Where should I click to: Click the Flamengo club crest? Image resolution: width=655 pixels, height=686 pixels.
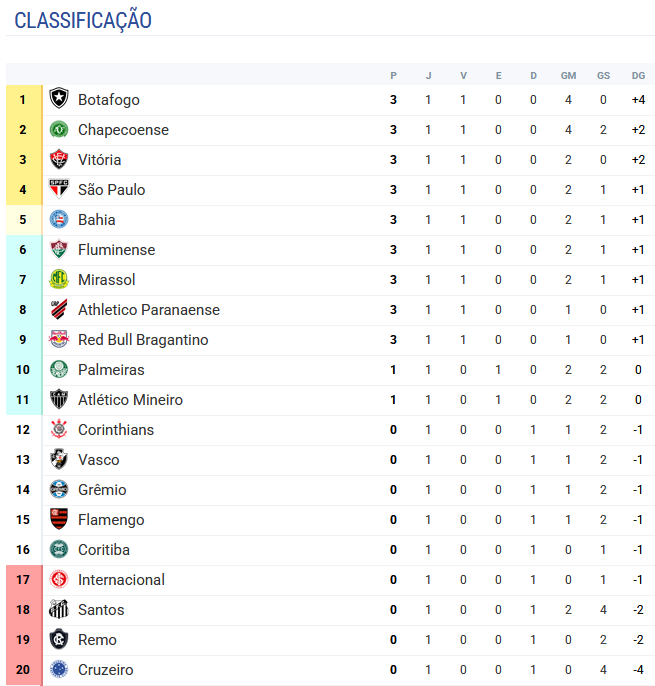tap(59, 520)
